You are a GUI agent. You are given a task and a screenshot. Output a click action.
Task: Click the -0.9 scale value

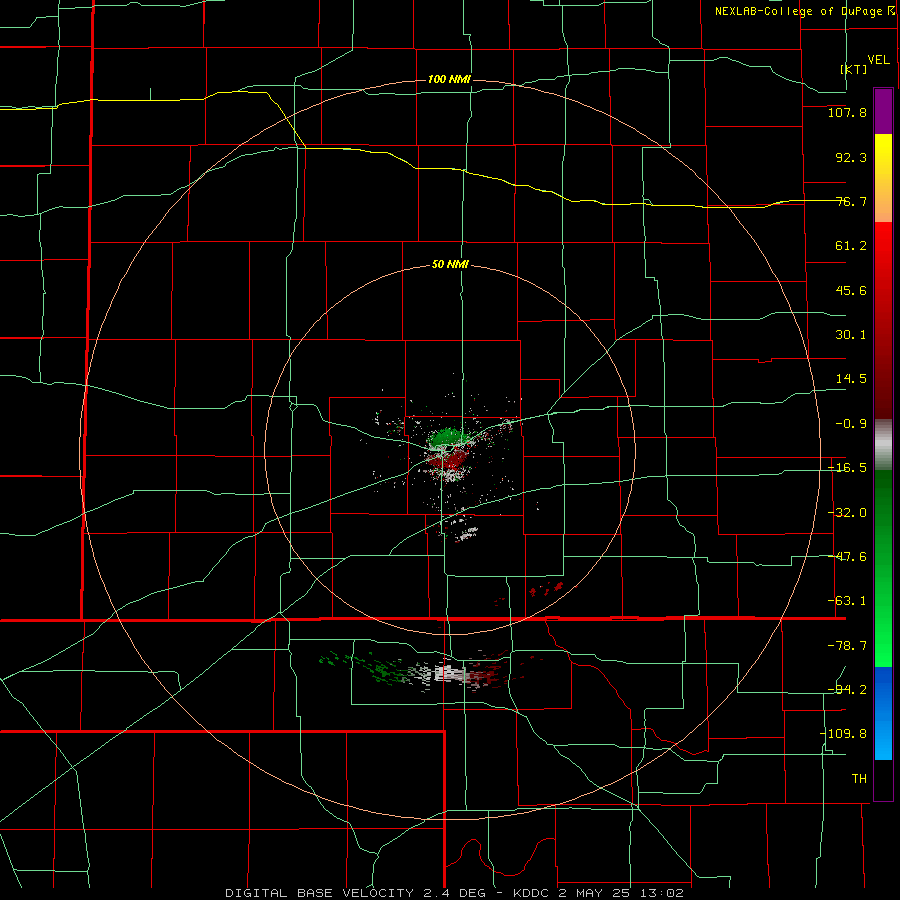coord(851,424)
